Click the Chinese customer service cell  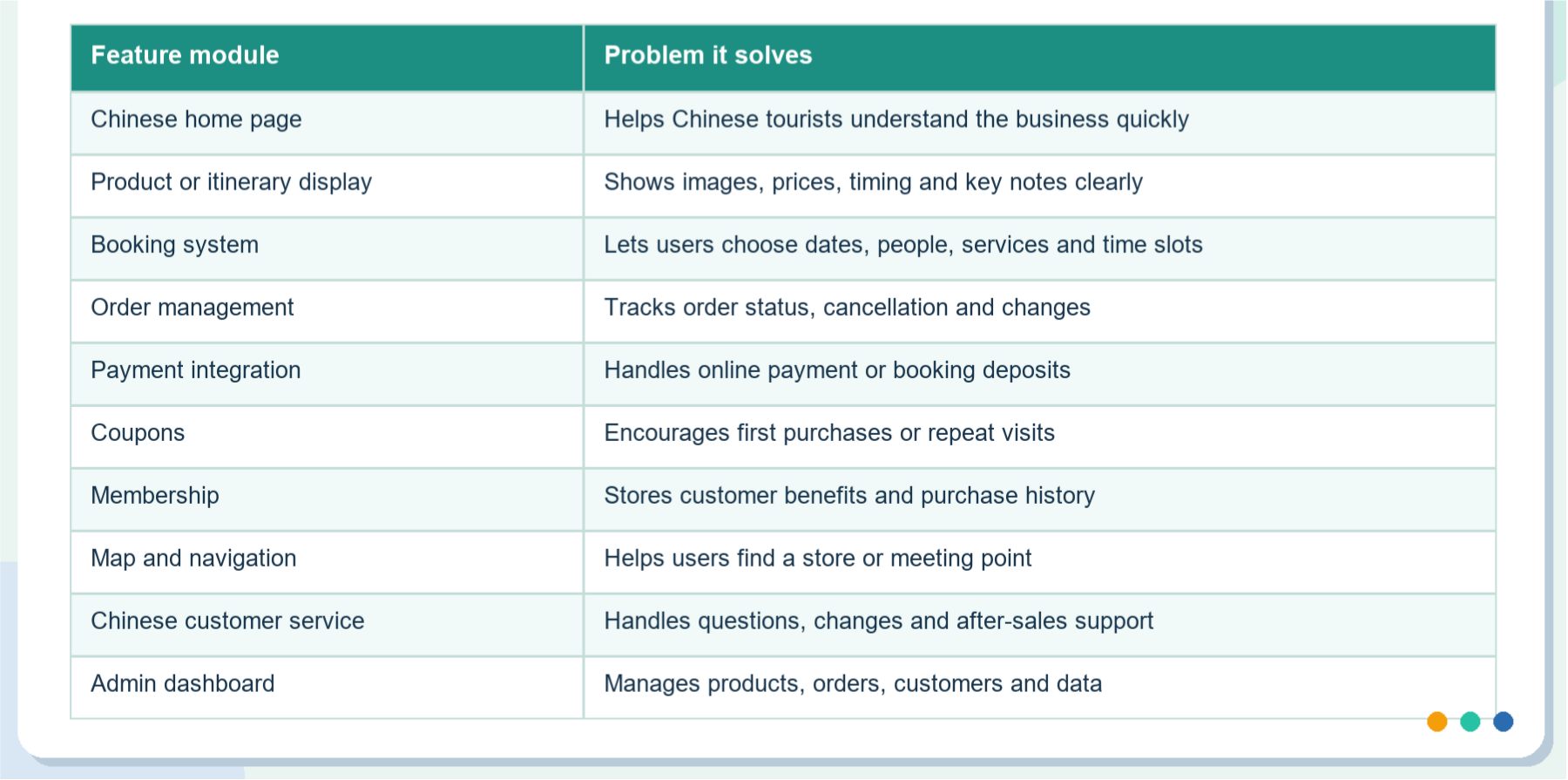[x=327, y=625]
